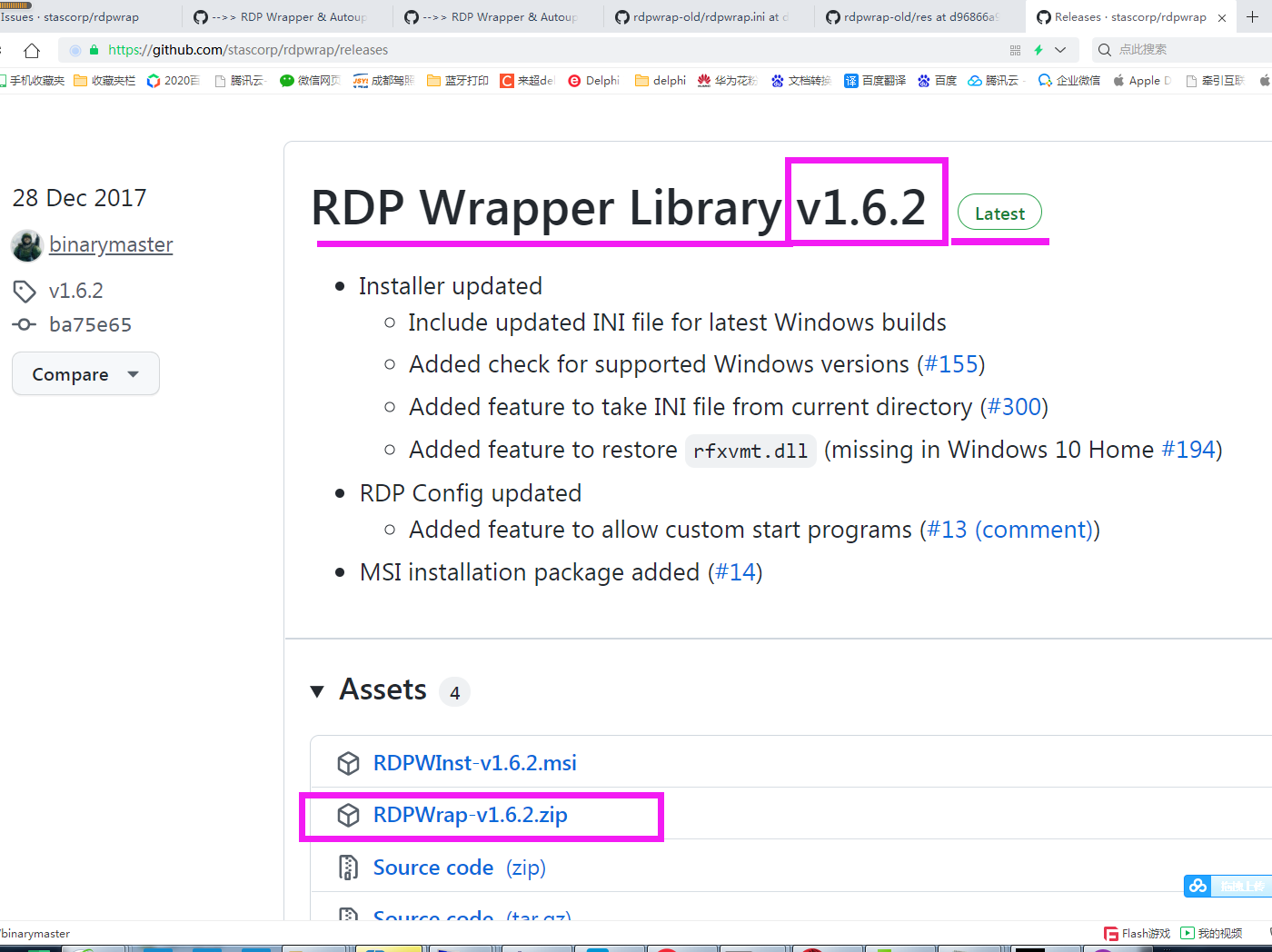
Task: Click the home icon in the browser toolbar
Action: (x=32, y=51)
